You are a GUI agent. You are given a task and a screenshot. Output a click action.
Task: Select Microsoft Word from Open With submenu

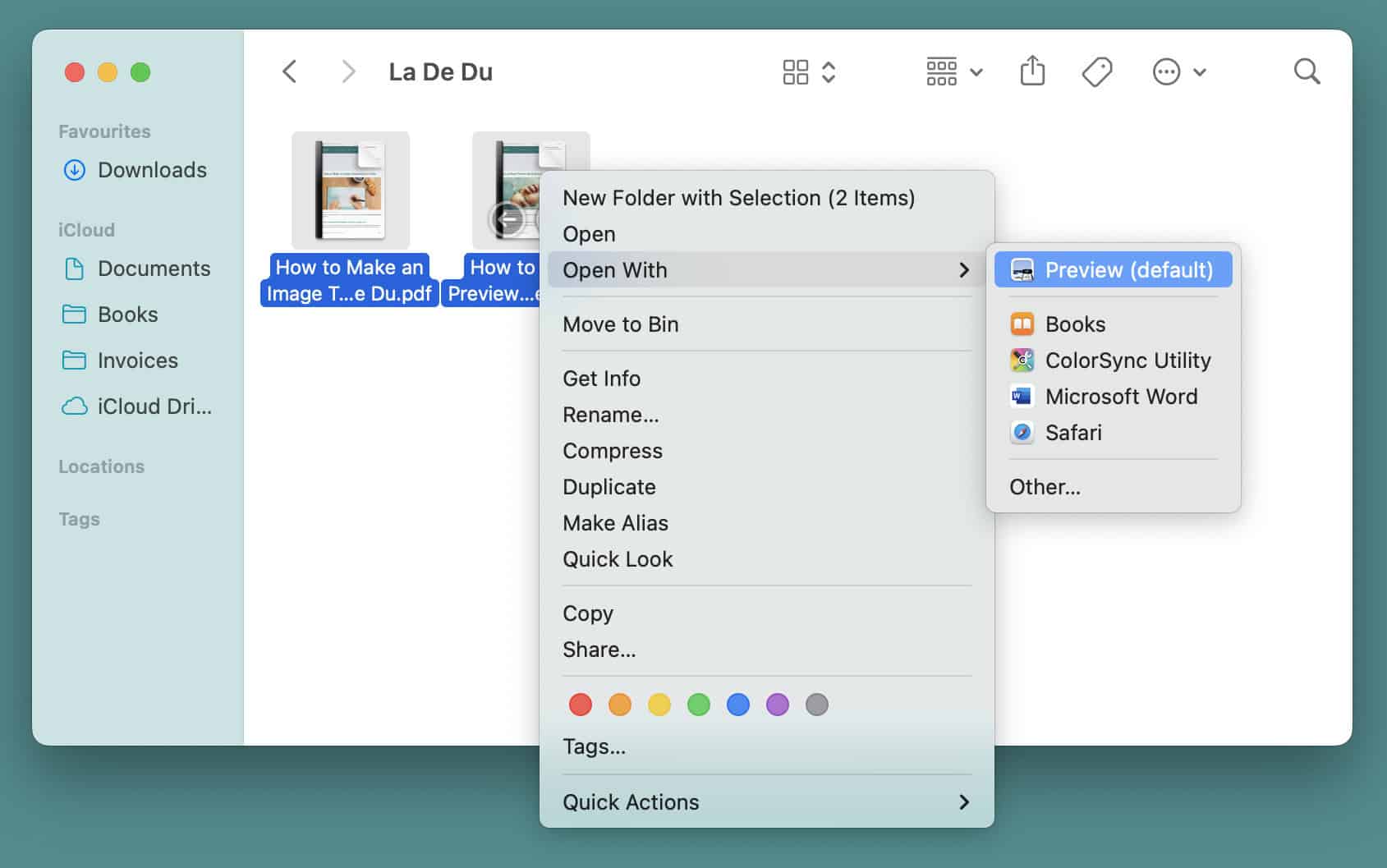1121,396
